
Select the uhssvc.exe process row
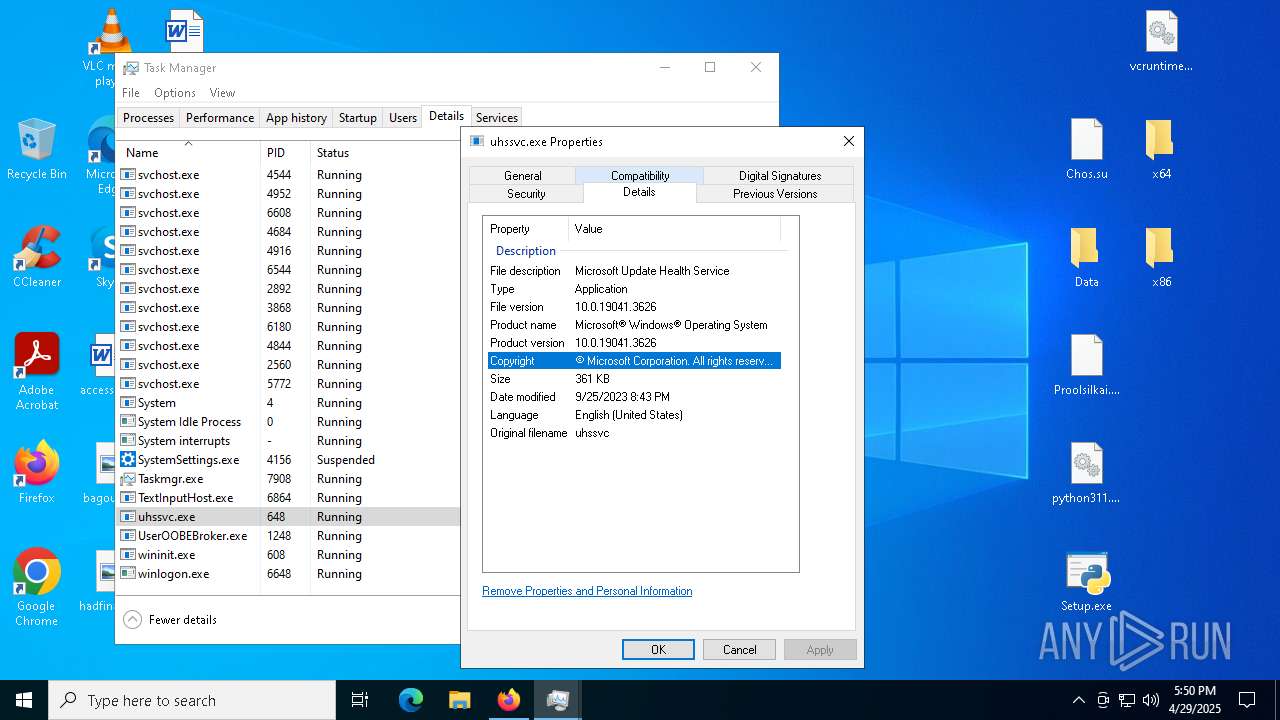[289, 517]
